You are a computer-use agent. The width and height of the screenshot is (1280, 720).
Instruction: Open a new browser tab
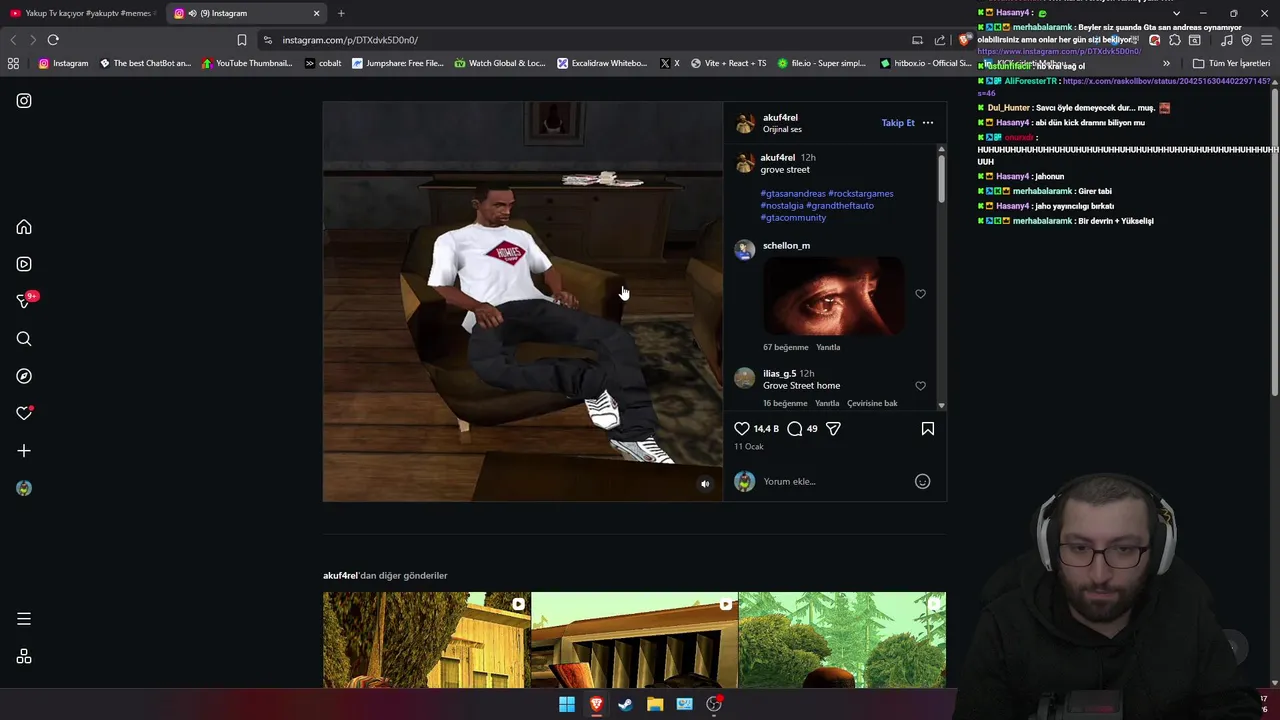pyautogui.click(x=341, y=13)
